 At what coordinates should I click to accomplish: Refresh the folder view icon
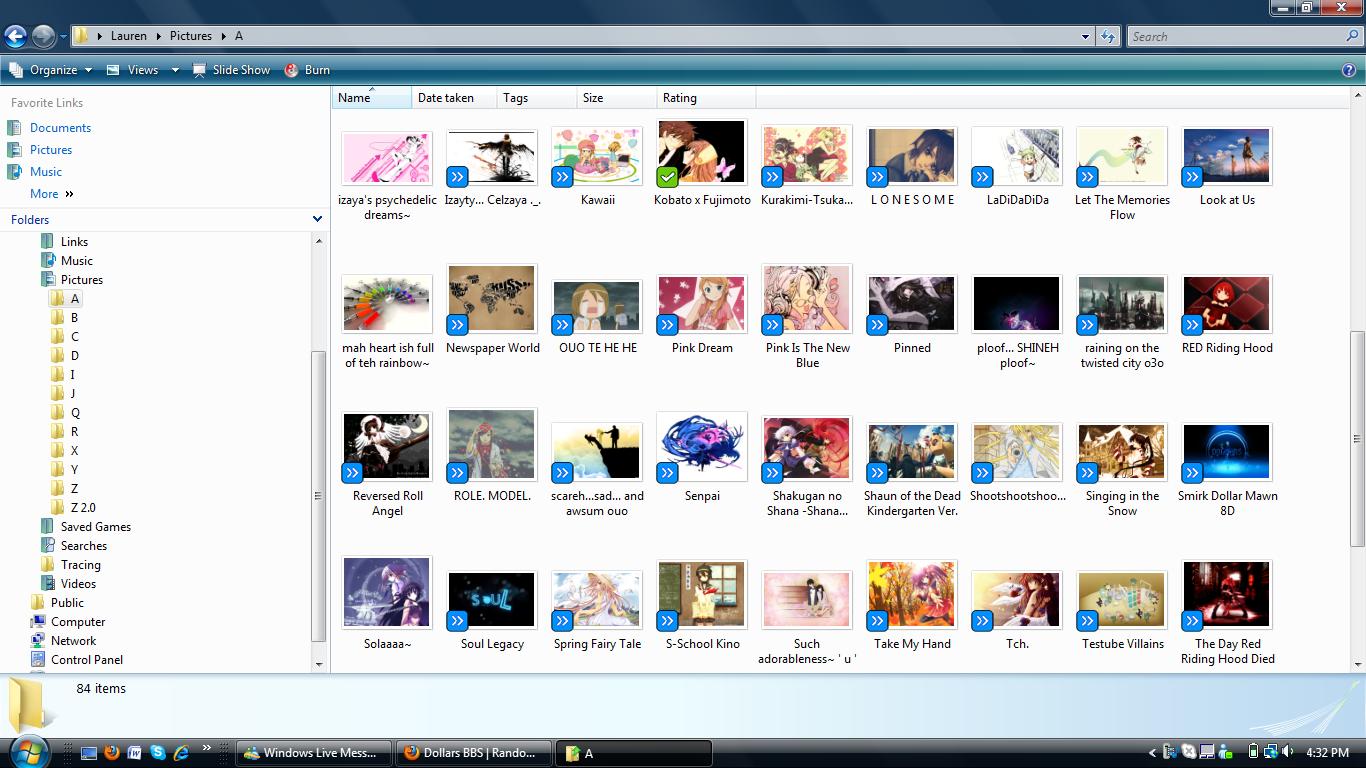coord(1108,36)
